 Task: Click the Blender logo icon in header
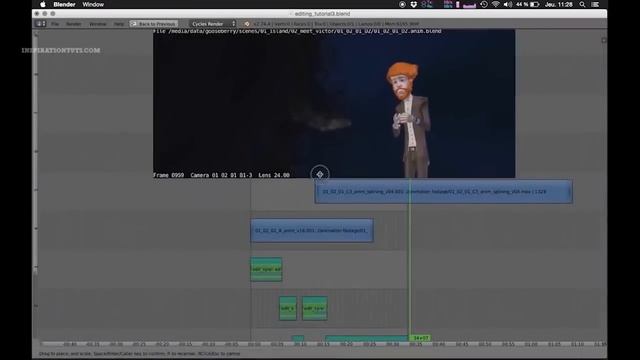pos(247,24)
